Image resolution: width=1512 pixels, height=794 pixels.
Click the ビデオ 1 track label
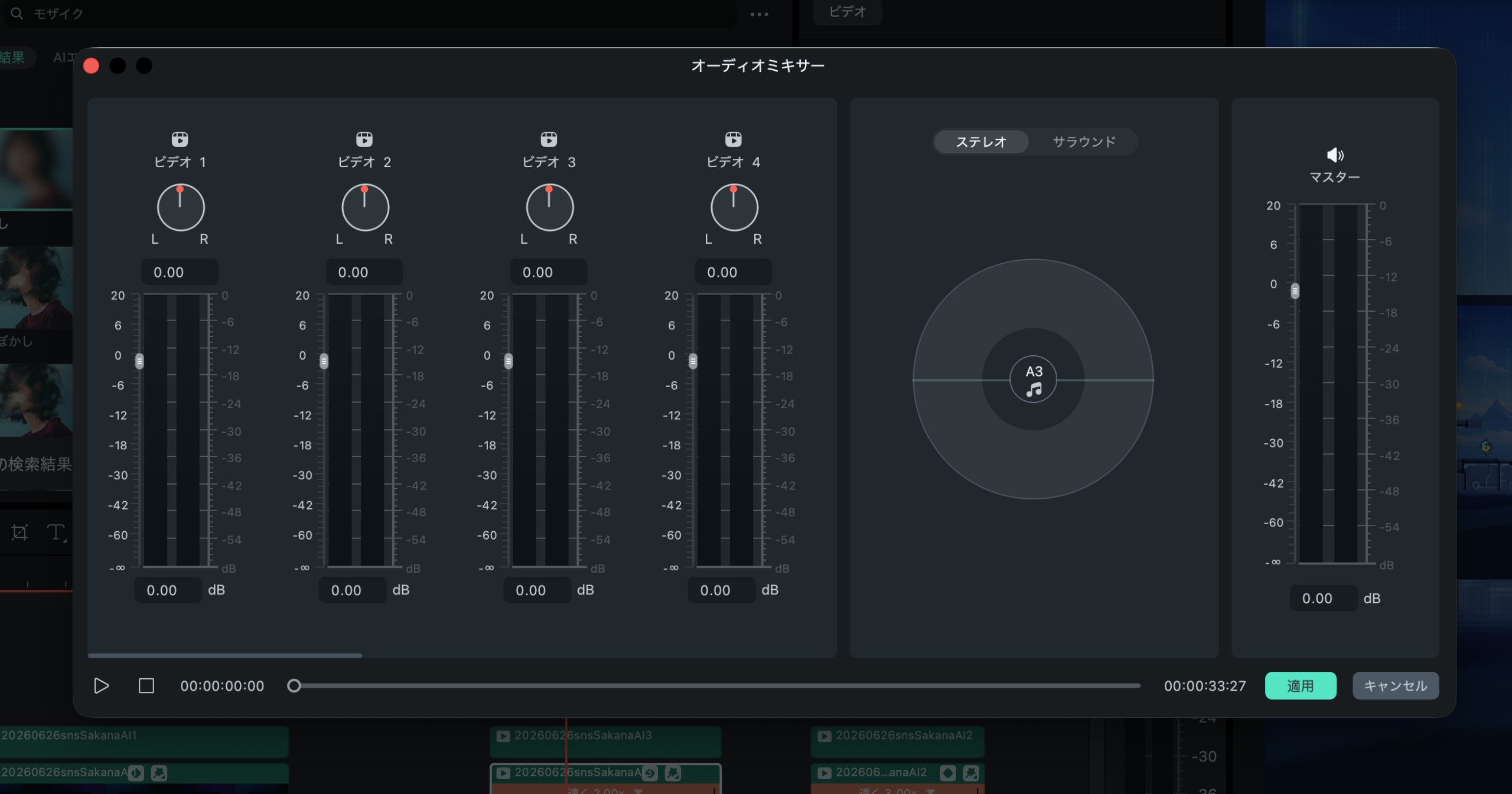(180, 162)
